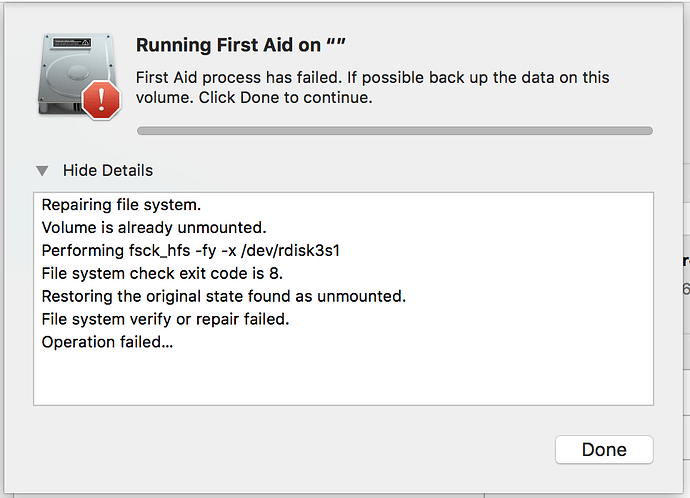Select the "Repairing file system." log line

pyautogui.click(x=121, y=205)
